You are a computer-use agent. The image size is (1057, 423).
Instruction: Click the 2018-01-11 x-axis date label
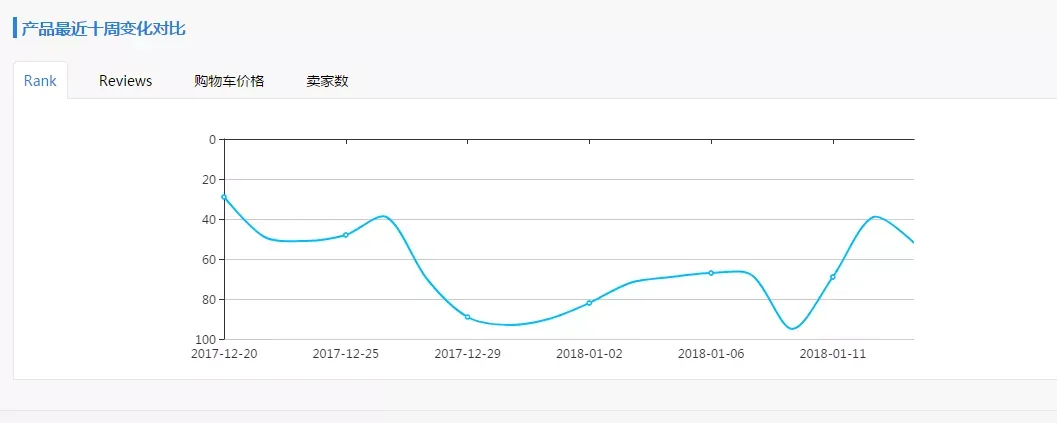[x=833, y=354]
